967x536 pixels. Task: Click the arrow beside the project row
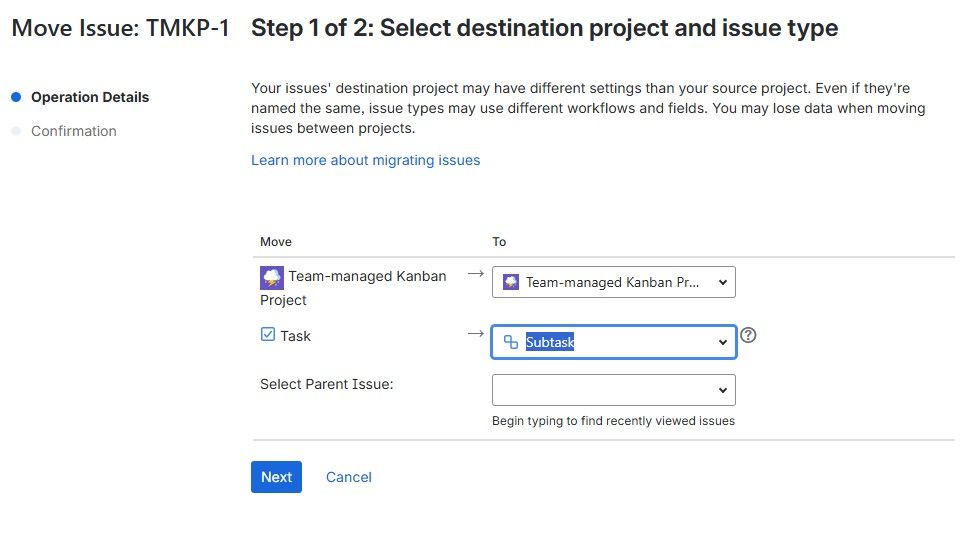point(476,273)
